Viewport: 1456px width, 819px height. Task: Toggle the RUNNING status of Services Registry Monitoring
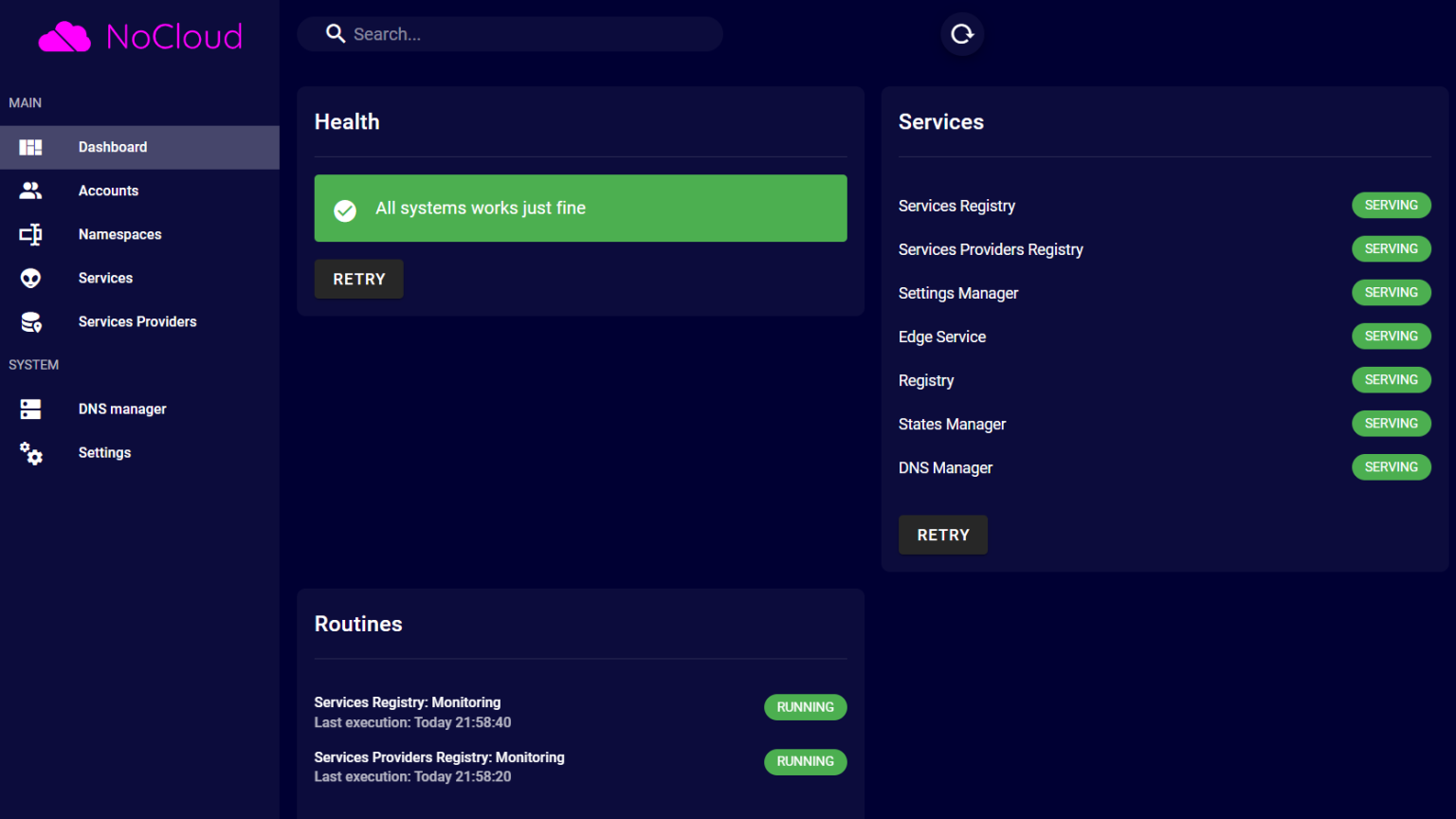click(805, 707)
